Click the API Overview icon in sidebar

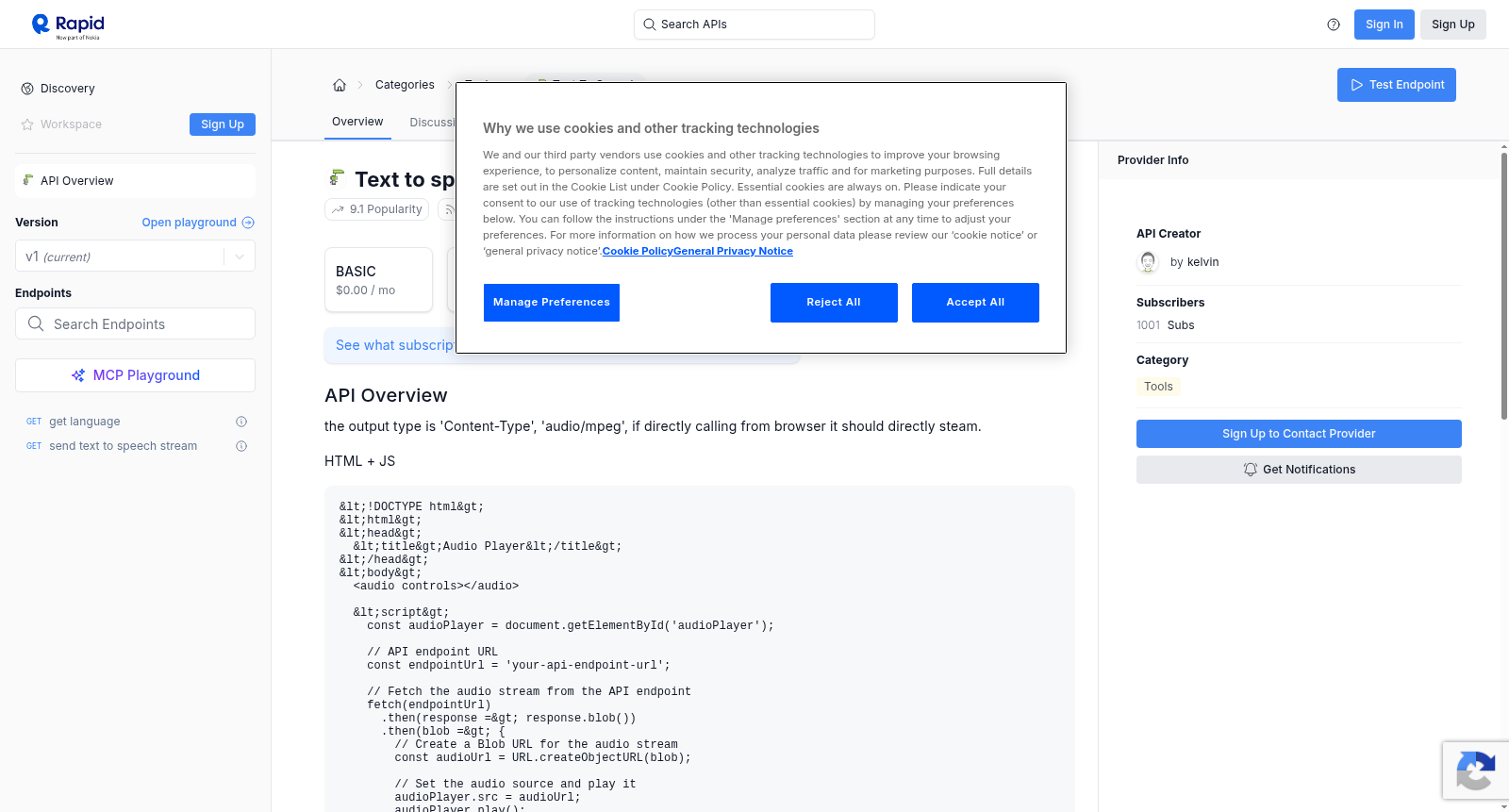[28, 180]
